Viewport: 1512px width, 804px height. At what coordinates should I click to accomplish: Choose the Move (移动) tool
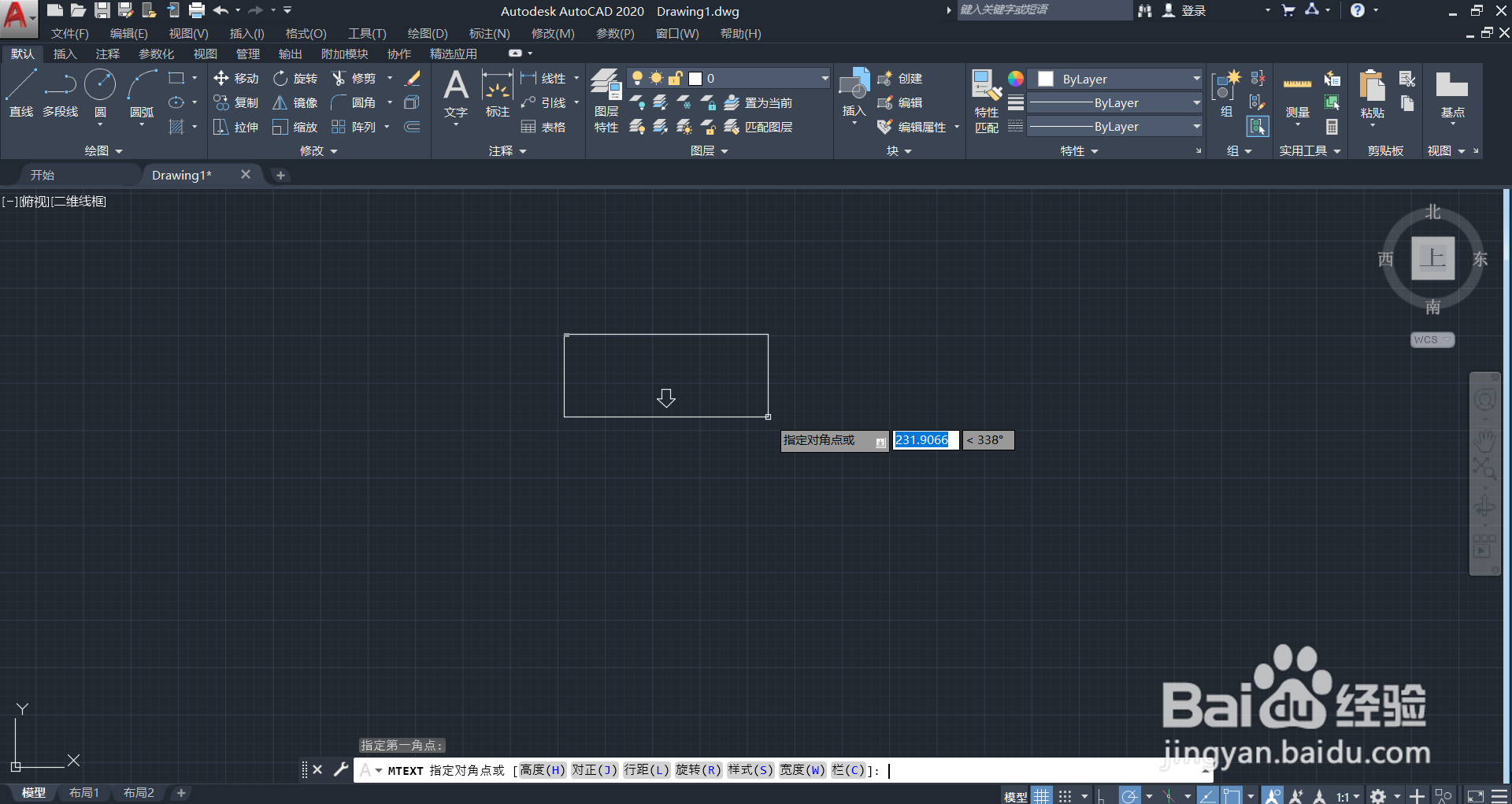tap(236, 78)
